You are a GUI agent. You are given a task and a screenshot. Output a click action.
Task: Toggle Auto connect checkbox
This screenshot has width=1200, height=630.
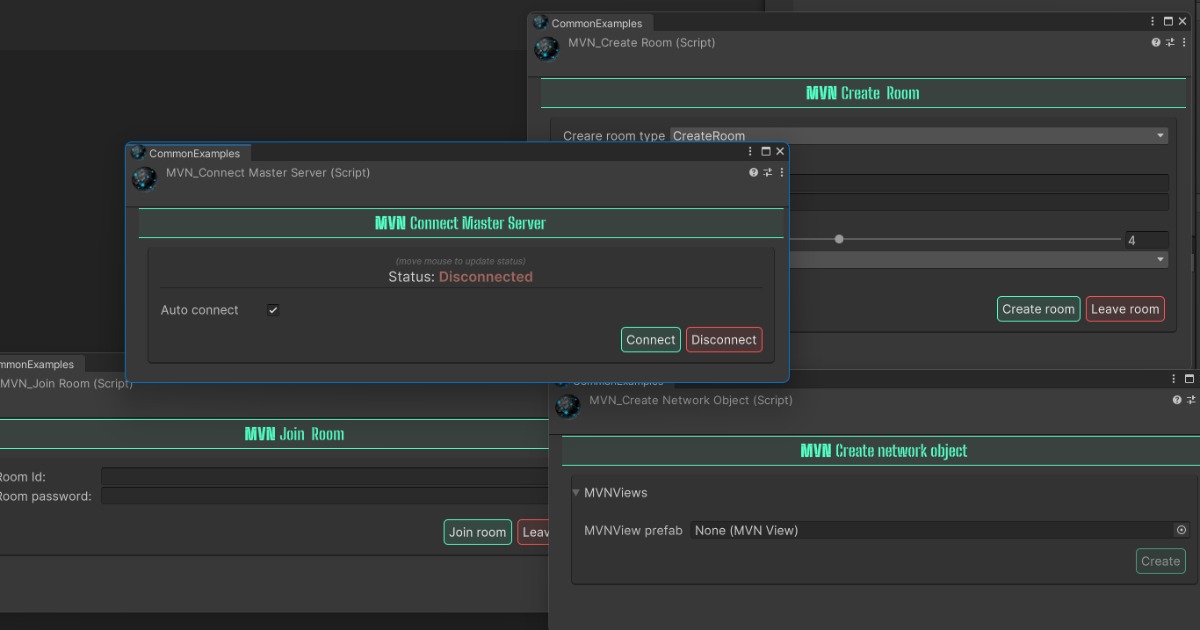pos(273,310)
